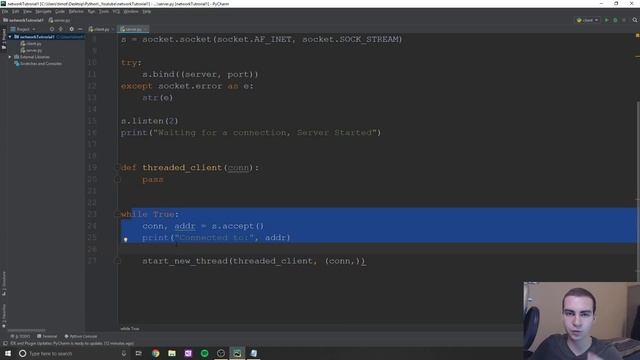
Task: Select Scratches and Consoles in the project tree
Action: [38, 64]
